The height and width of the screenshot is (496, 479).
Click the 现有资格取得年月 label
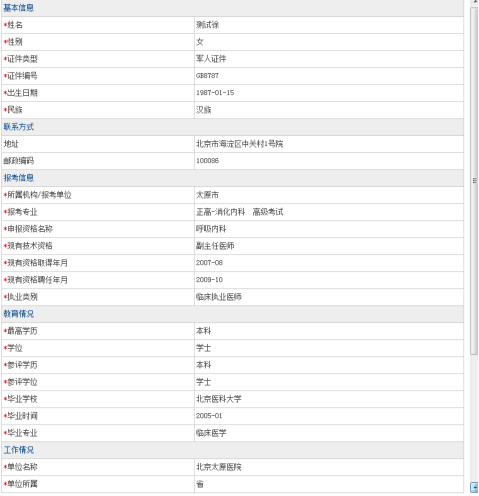click(x=37, y=263)
